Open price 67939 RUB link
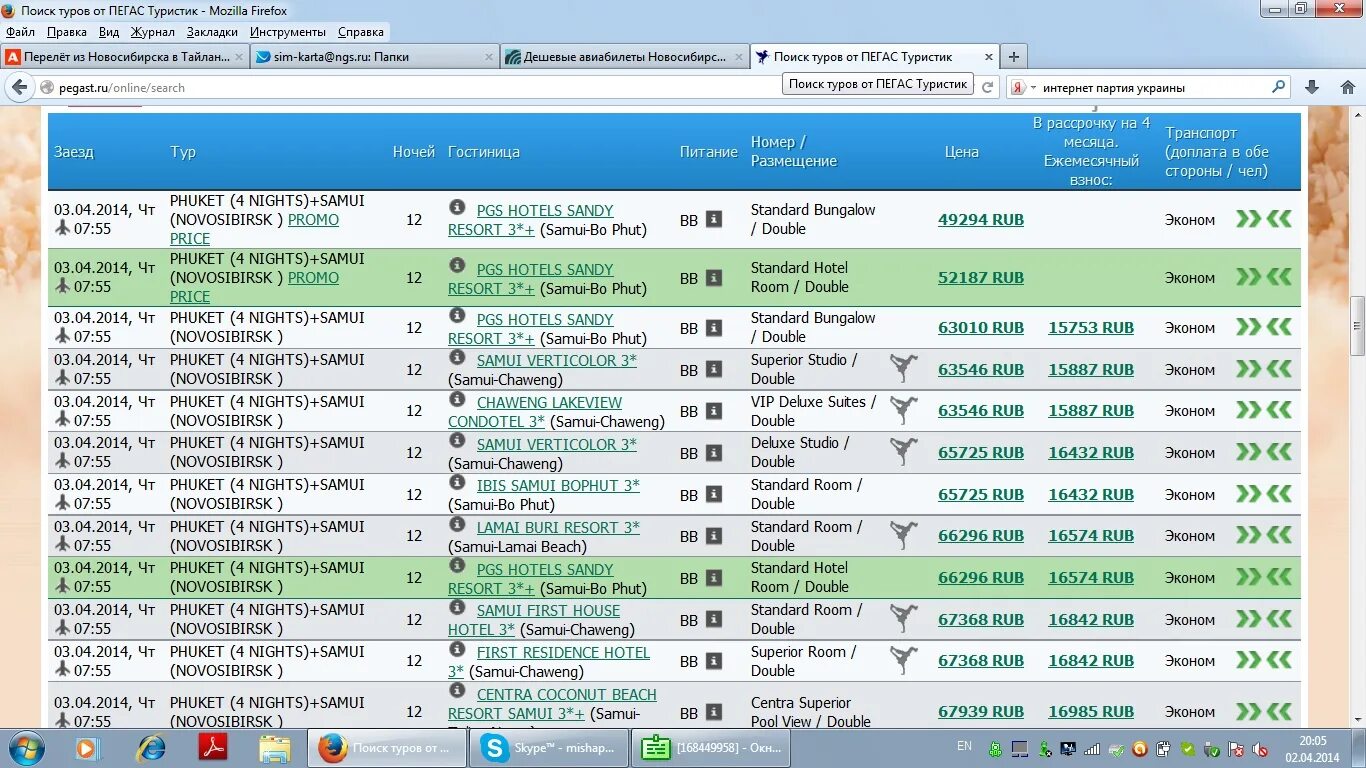Image resolution: width=1366 pixels, height=768 pixels. pyautogui.click(x=981, y=712)
